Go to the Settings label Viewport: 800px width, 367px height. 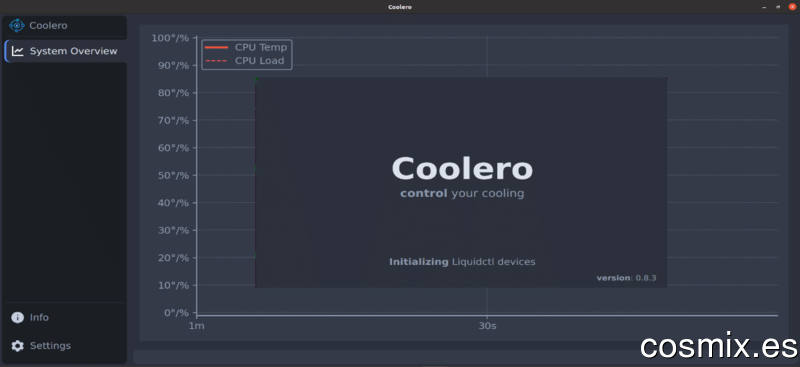click(x=50, y=346)
